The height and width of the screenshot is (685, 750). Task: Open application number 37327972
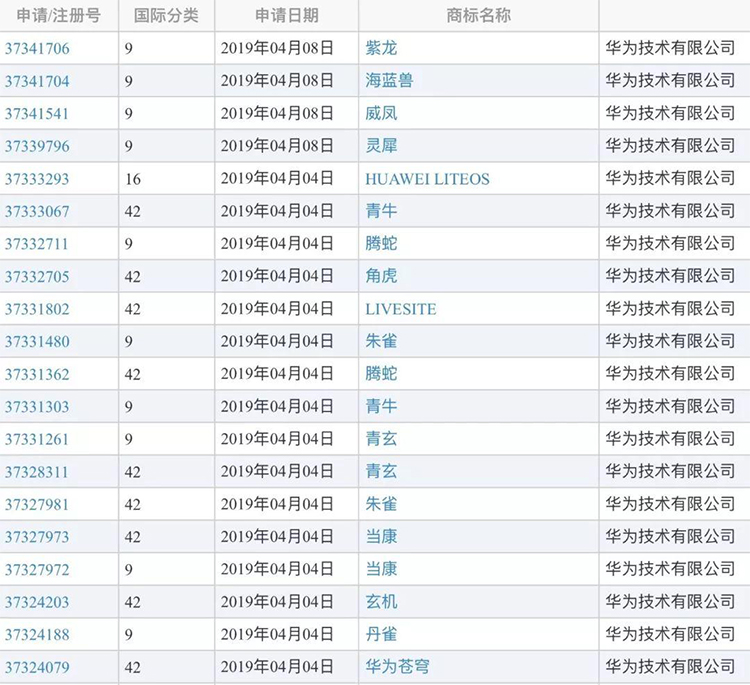pyautogui.click(x=37, y=569)
